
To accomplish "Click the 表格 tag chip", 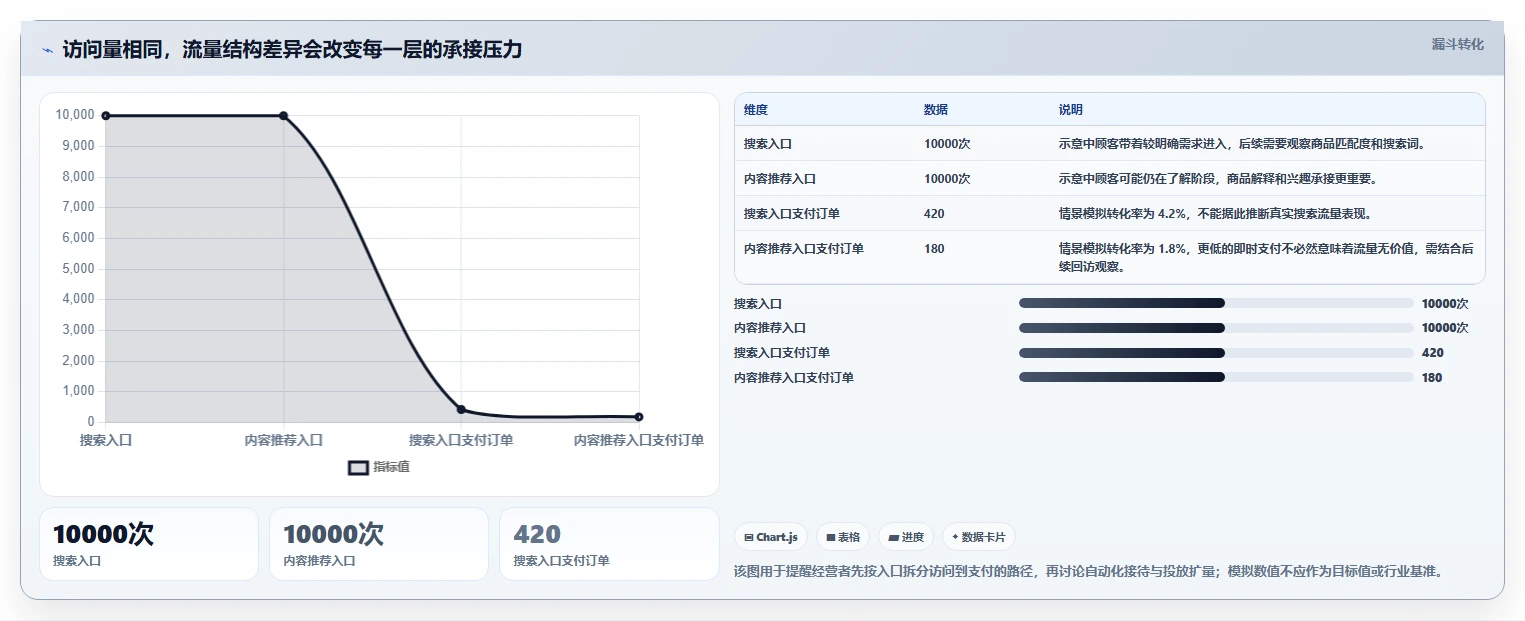I will (844, 537).
